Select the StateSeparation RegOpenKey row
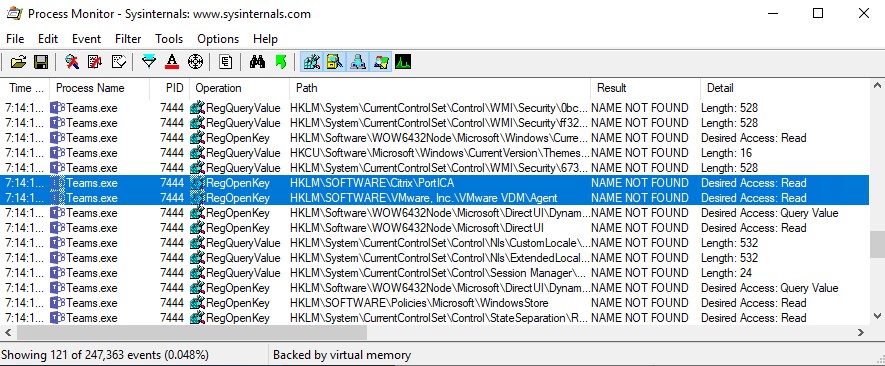 pyautogui.click(x=435, y=318)
